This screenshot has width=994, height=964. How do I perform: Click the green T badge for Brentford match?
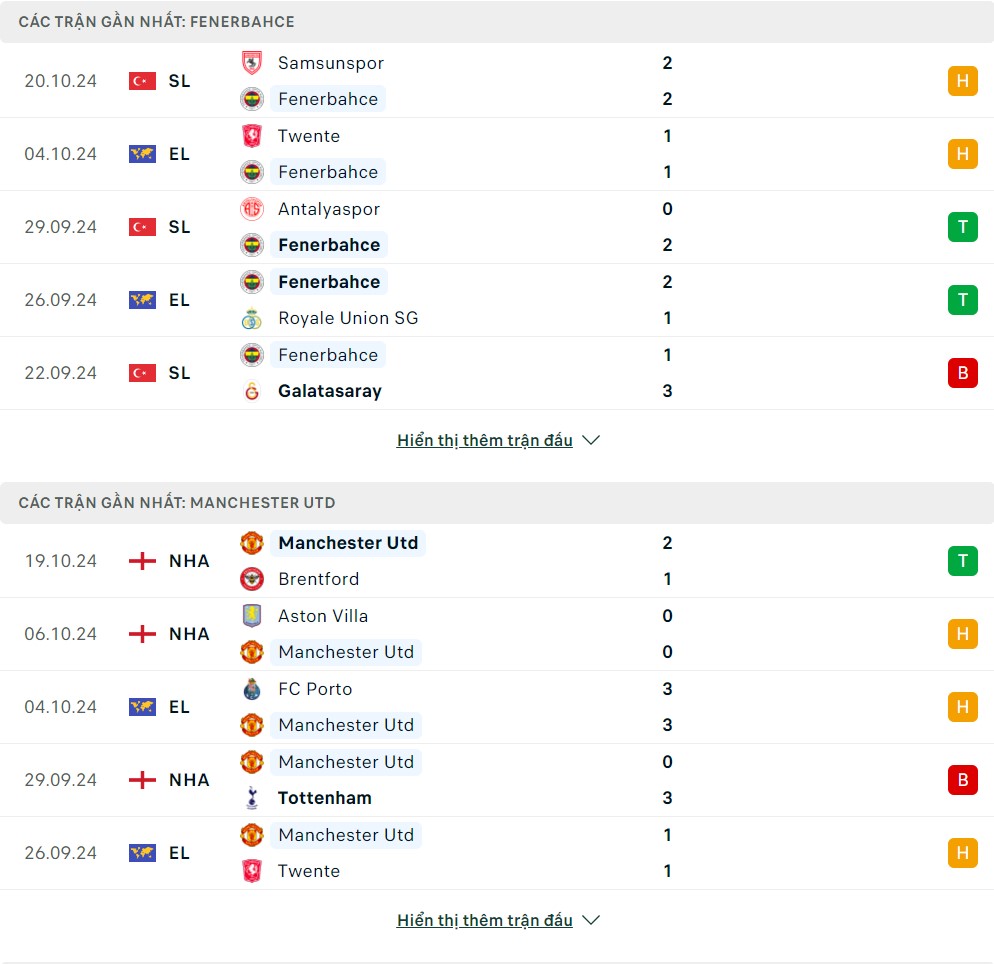962,561
